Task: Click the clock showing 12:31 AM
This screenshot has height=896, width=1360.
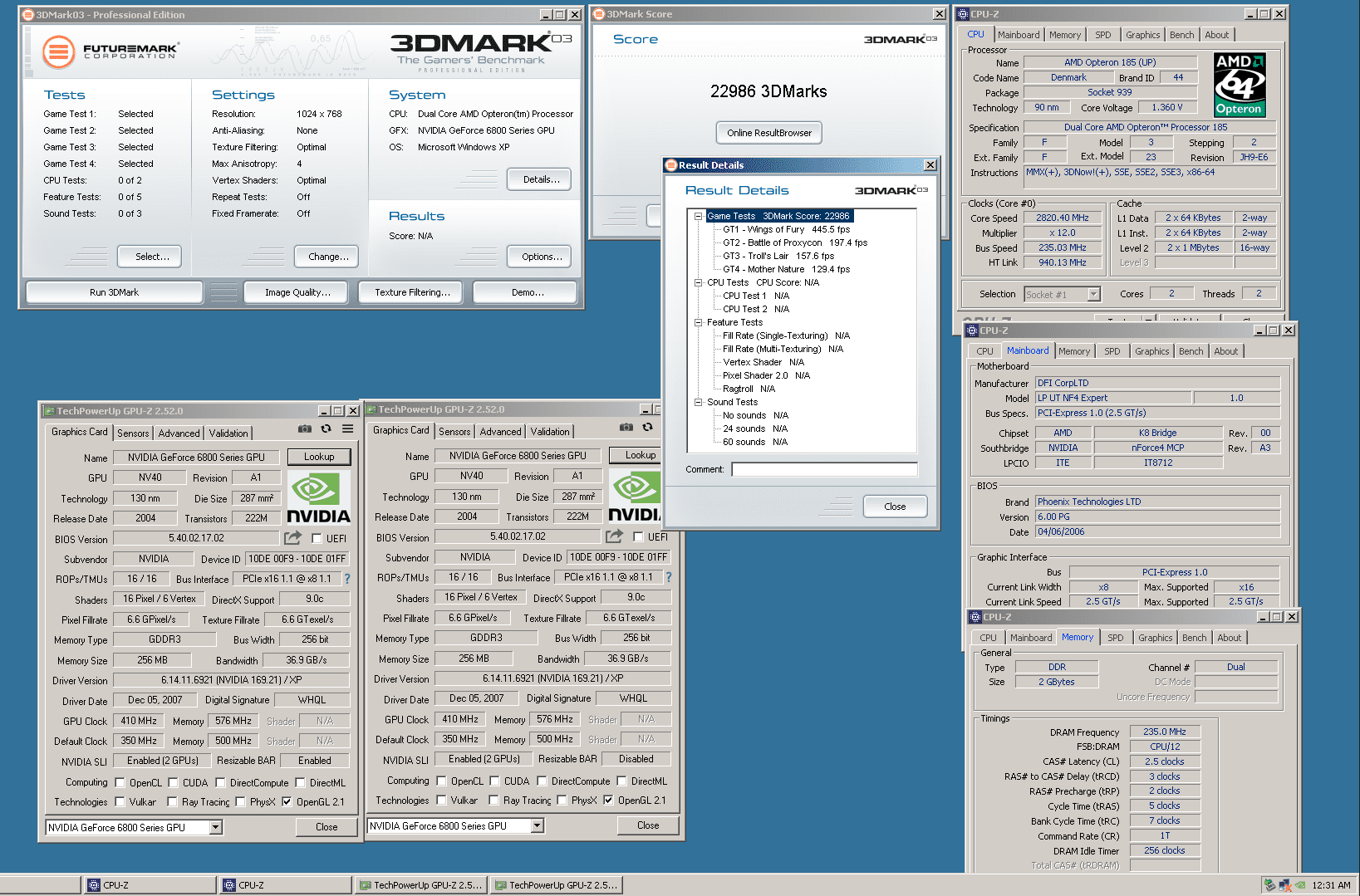Action: [x=1331, y=885]
